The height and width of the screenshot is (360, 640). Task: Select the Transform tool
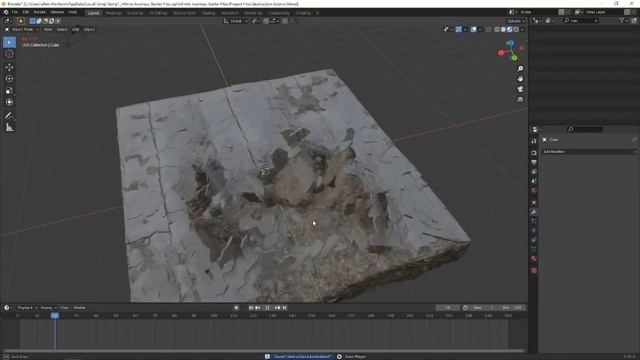tap(9, 102)
